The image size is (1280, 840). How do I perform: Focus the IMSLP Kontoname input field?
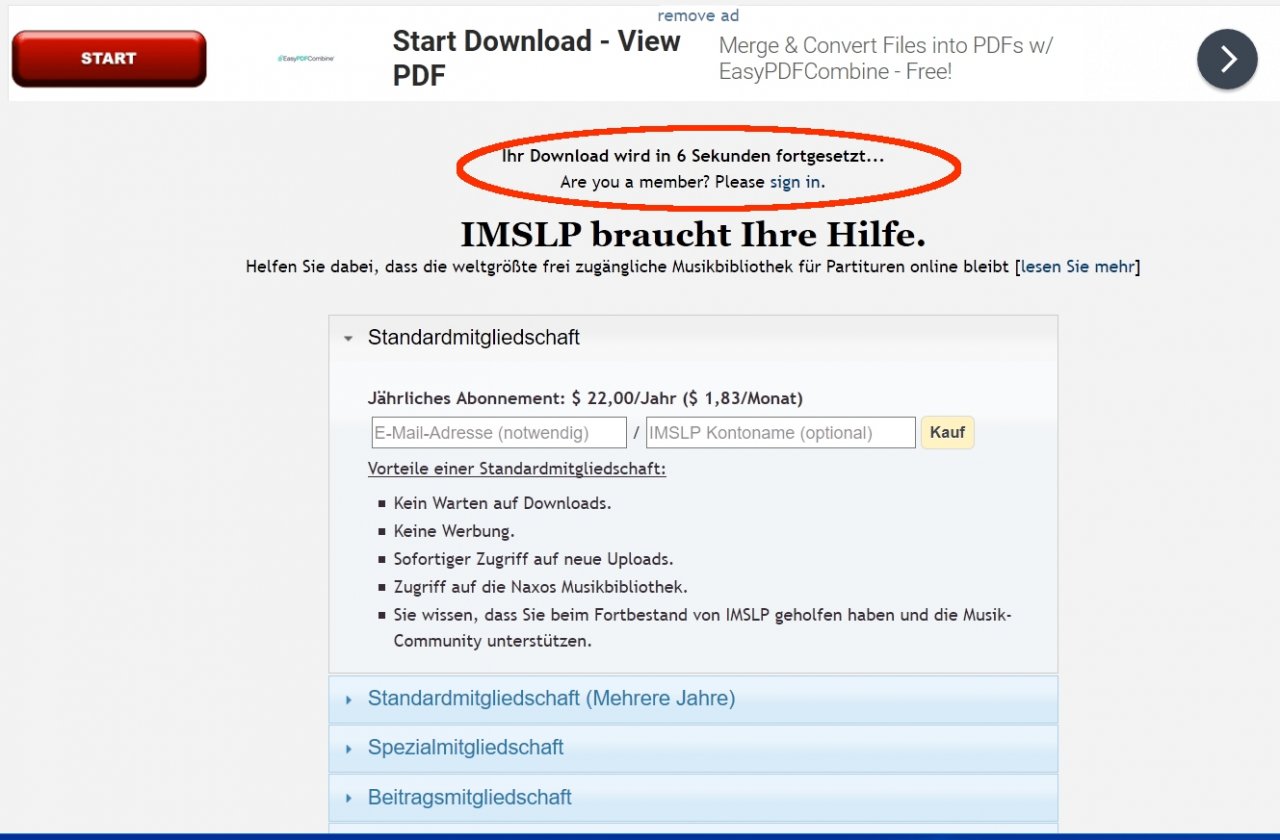click(x=781, y=433)
